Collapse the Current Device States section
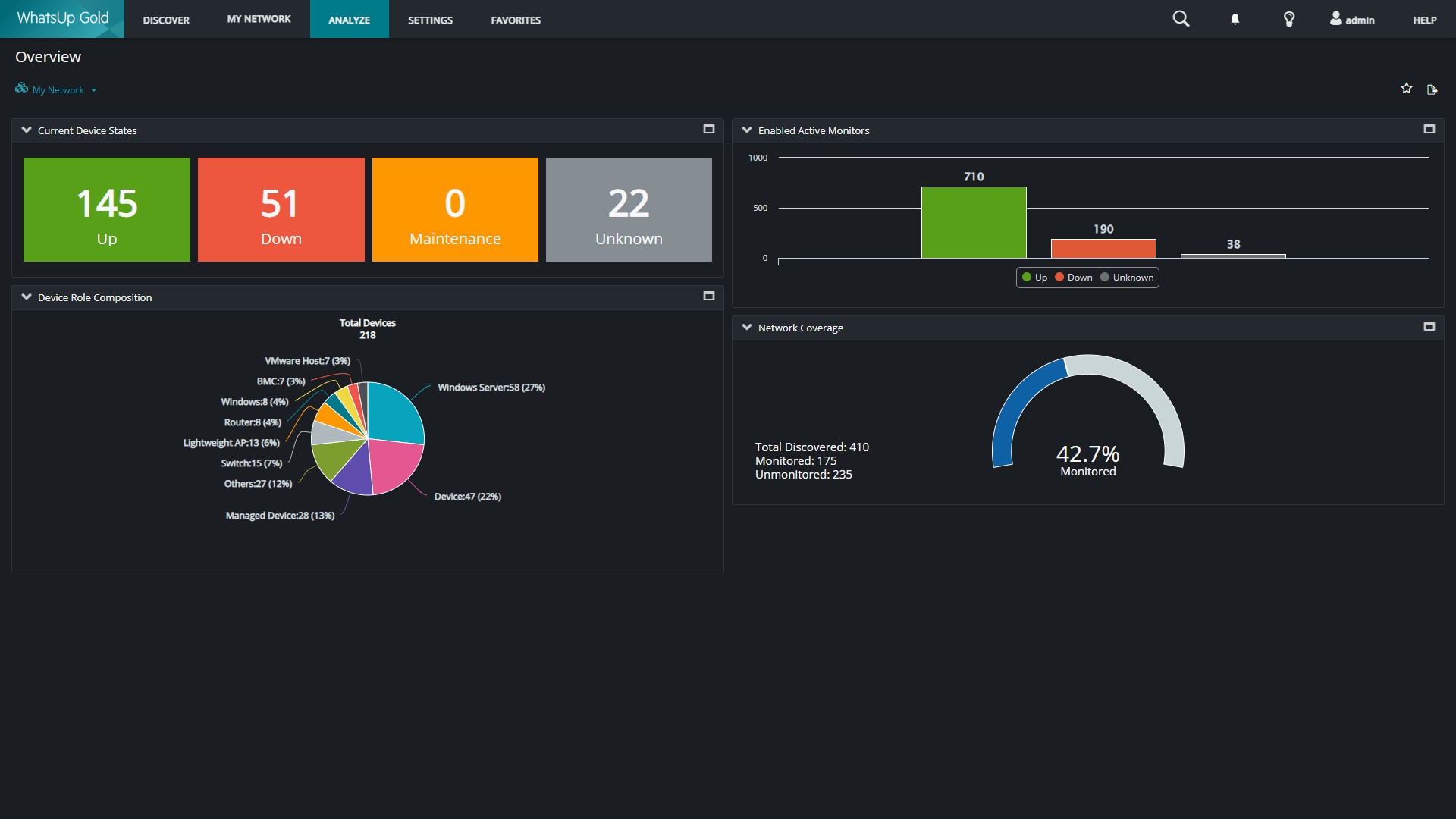1456x819 pixels. pyautogui.click(x=27, y=130)
